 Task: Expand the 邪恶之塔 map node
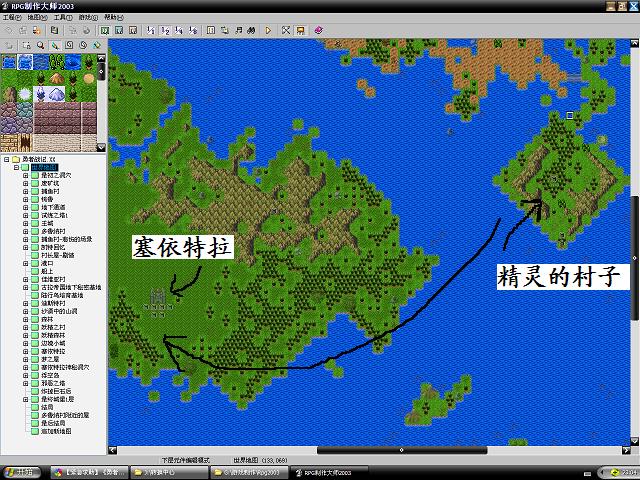26,383
